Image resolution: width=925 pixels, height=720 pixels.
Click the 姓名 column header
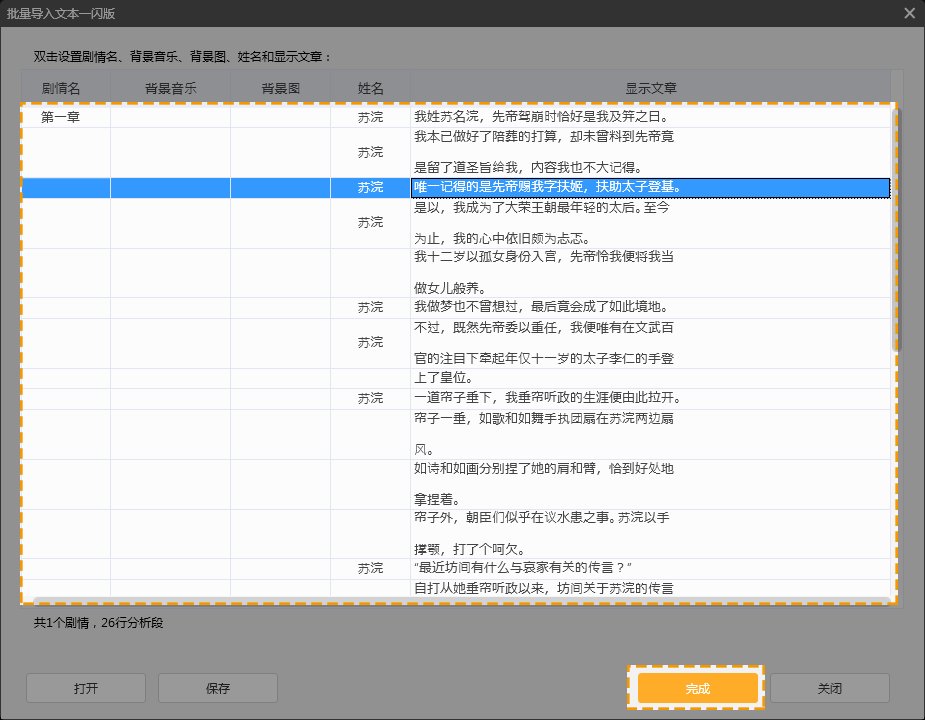tap(370, 88)
